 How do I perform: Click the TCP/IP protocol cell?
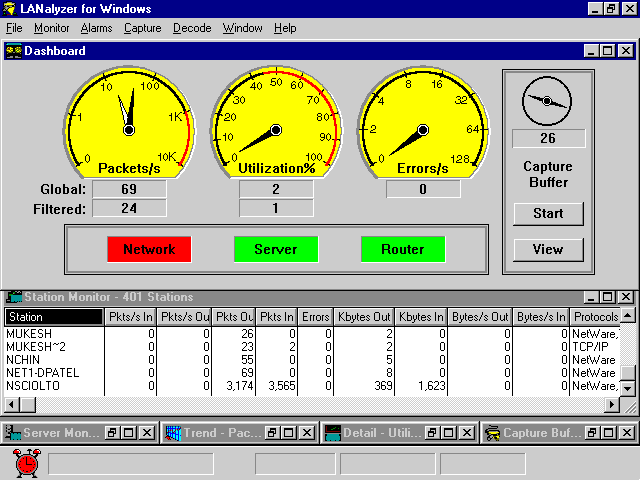590,347
